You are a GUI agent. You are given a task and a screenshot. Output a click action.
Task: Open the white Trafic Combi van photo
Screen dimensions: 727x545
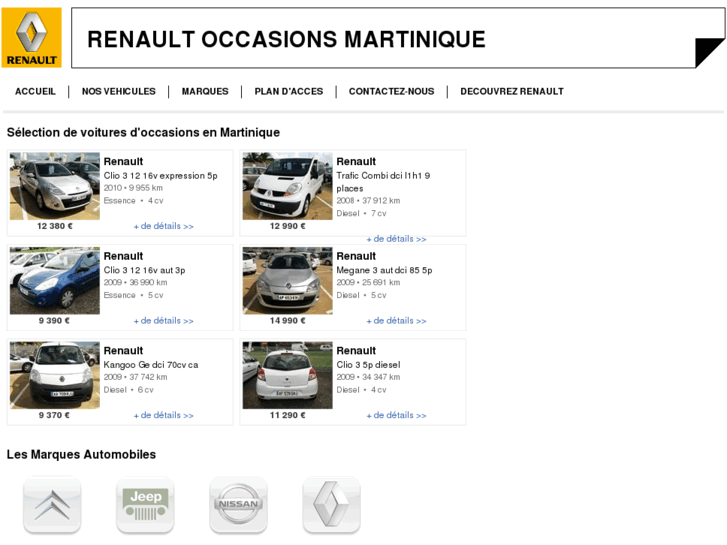click(287, 186)
